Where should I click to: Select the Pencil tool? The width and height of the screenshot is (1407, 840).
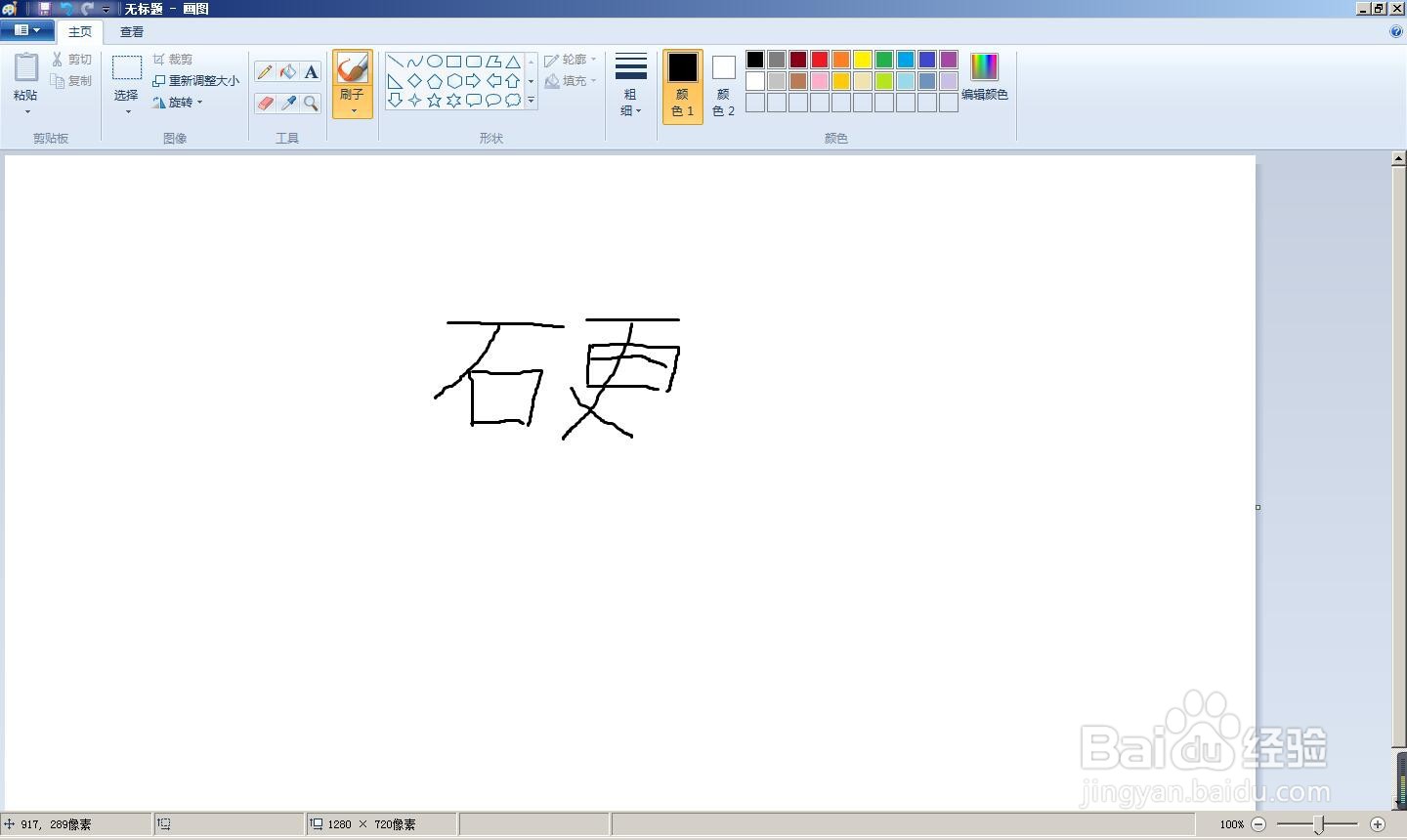pyautogui.click(x=264, y=71)
